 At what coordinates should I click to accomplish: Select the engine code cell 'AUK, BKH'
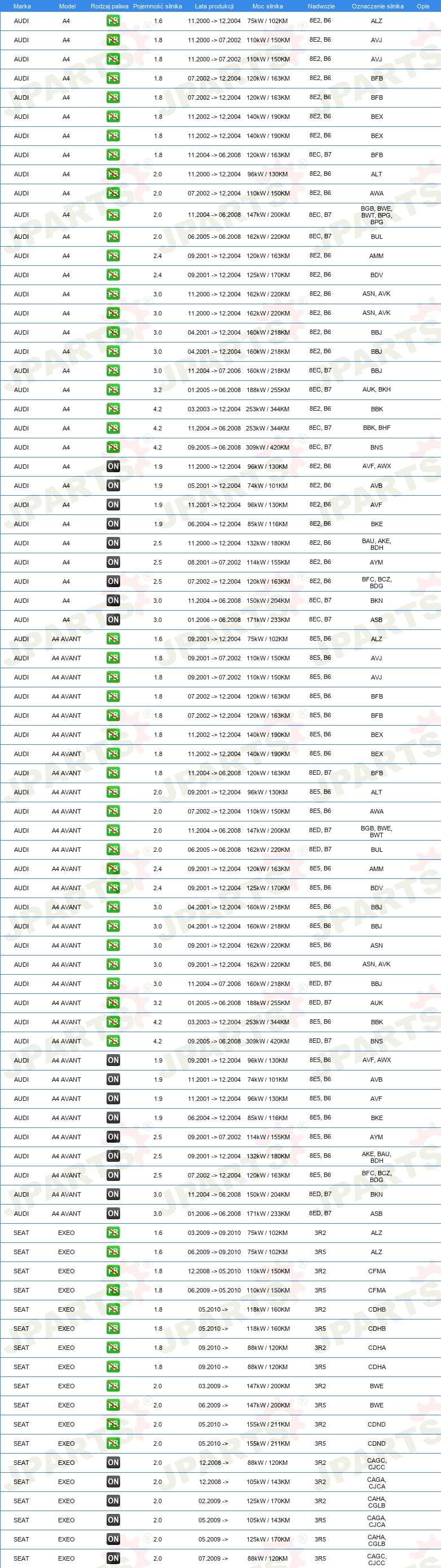[377, 389]
